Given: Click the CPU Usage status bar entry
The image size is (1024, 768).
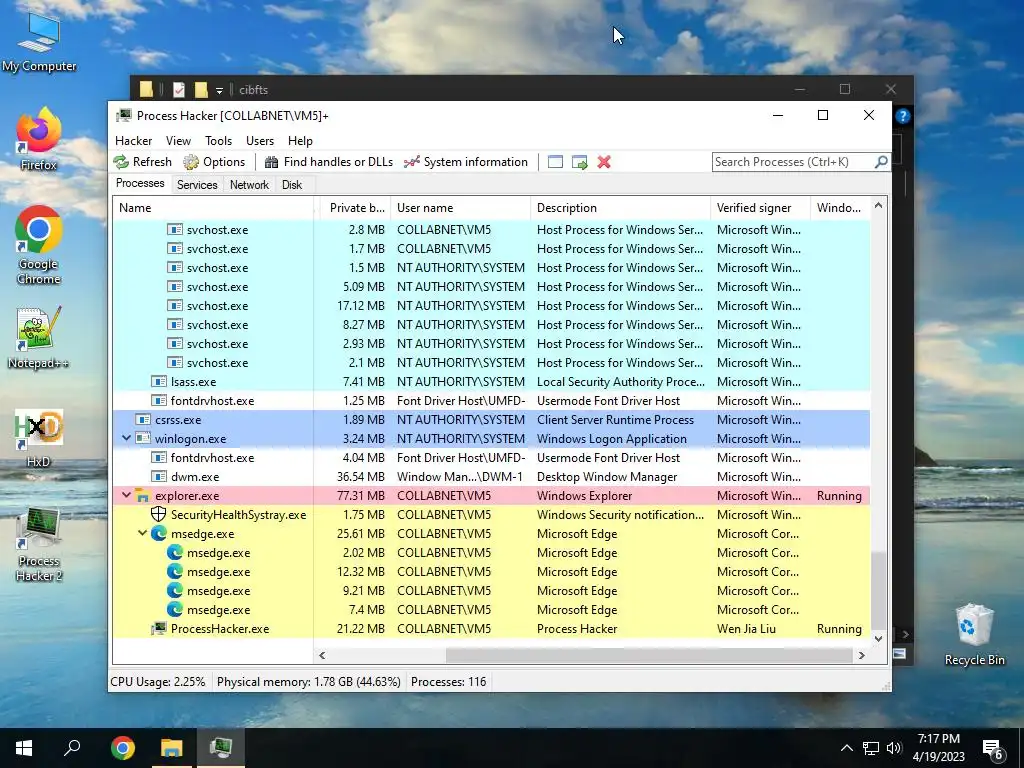Looking at the screenshot, I should click(x=157, y=682).
